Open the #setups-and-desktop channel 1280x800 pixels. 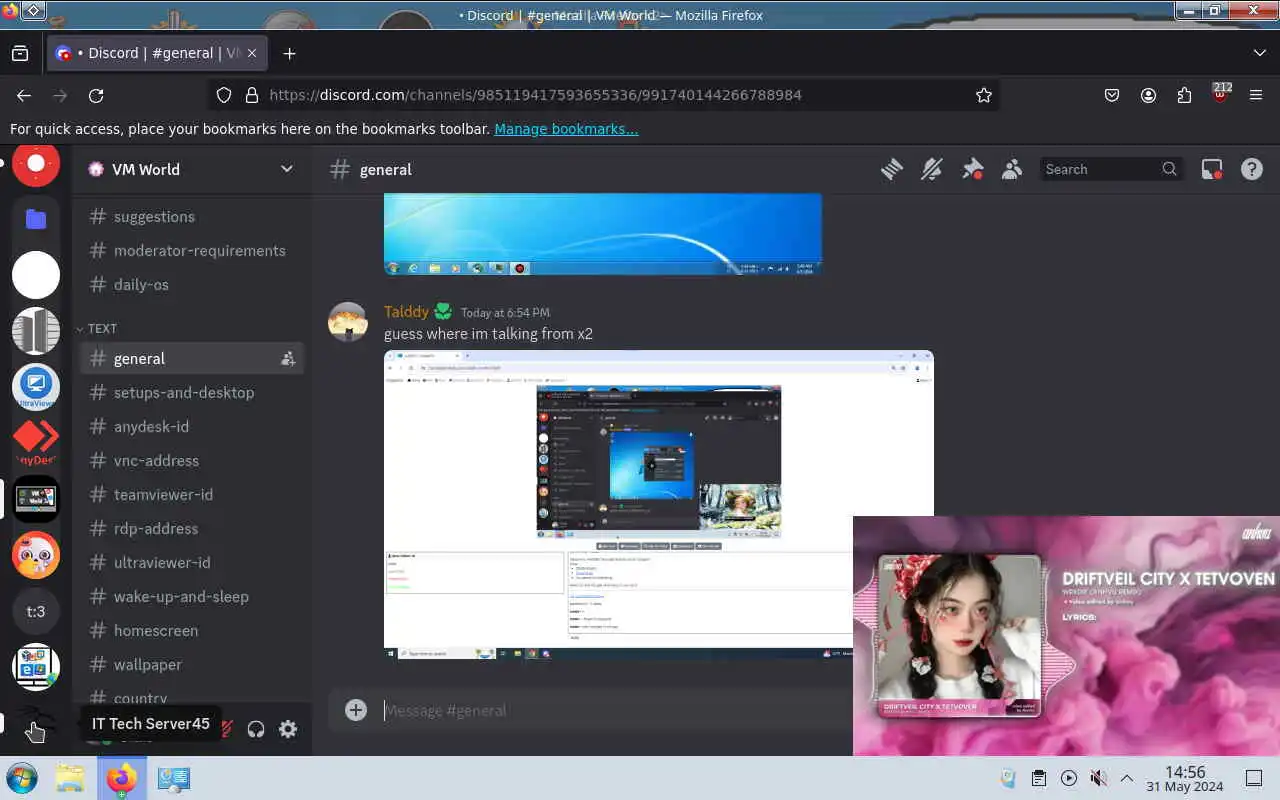pos(192,392)
